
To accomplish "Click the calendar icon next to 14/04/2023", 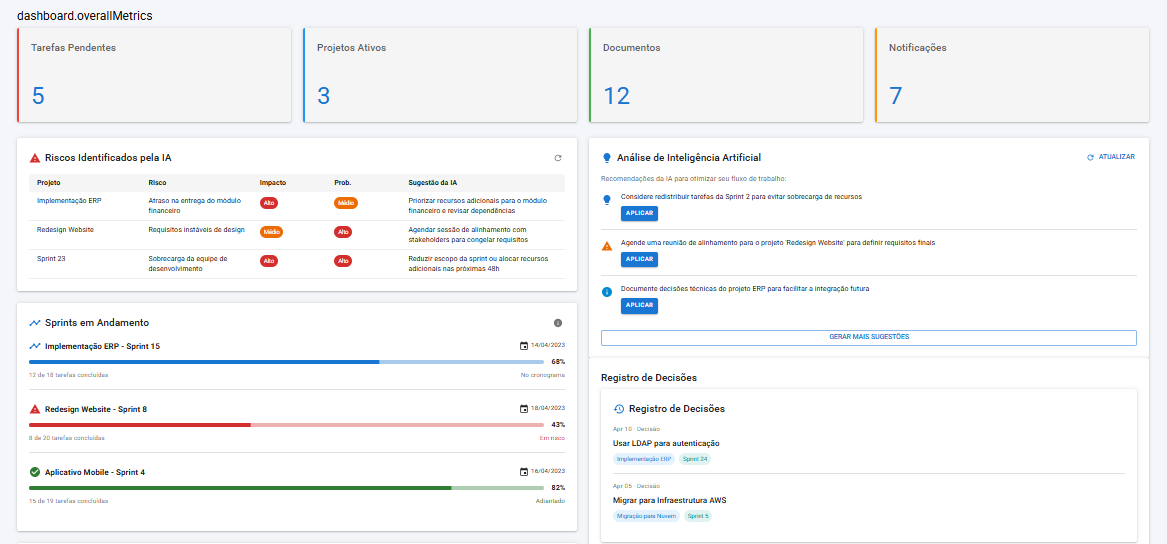I will tap(524, 346).
